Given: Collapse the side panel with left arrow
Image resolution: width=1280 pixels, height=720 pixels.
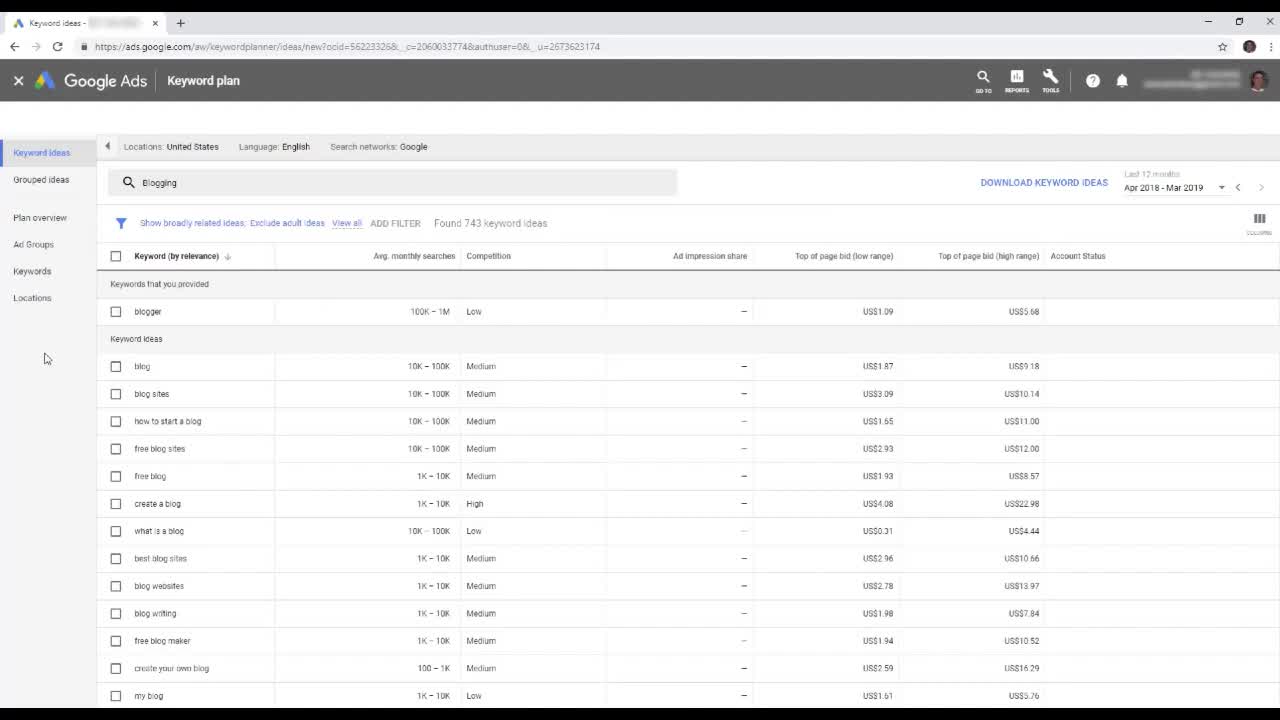Looking at the screenshot, I should click(107, 146).
